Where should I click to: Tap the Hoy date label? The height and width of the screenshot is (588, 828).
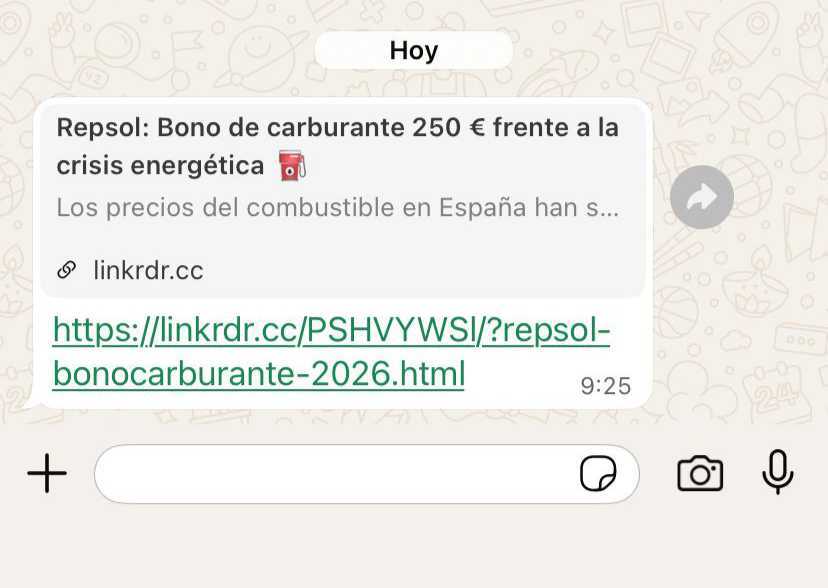413,51
